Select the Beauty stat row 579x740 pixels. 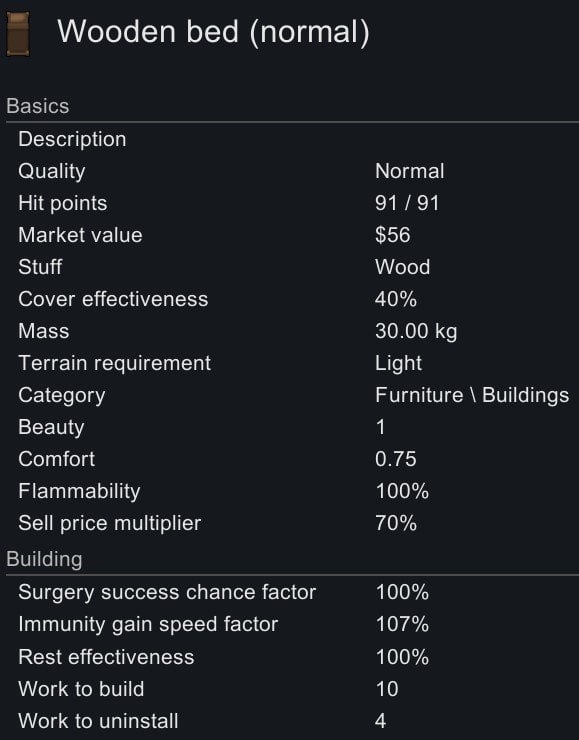point(293,427)
